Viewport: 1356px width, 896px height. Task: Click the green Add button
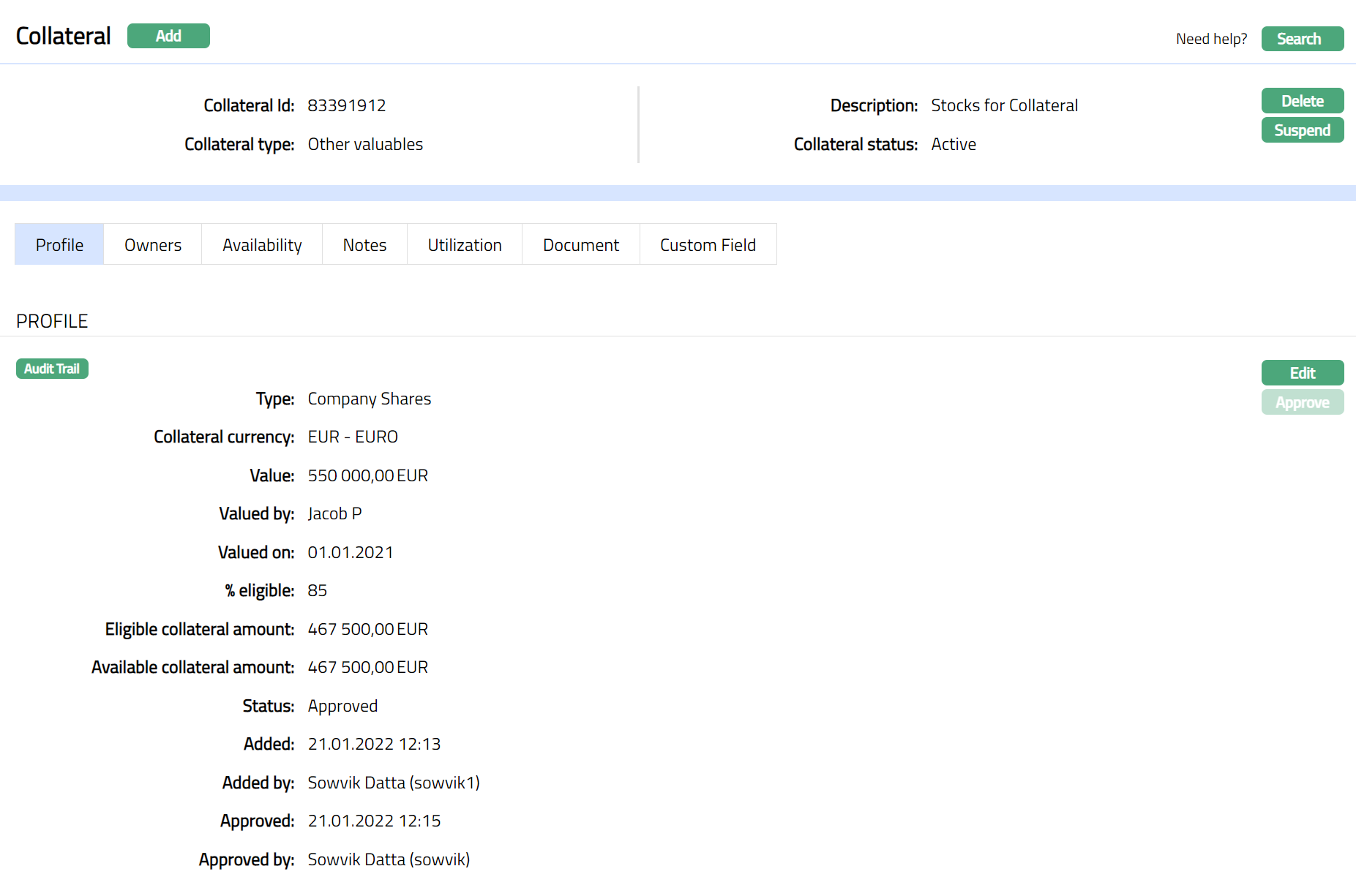tap(168, 36)
